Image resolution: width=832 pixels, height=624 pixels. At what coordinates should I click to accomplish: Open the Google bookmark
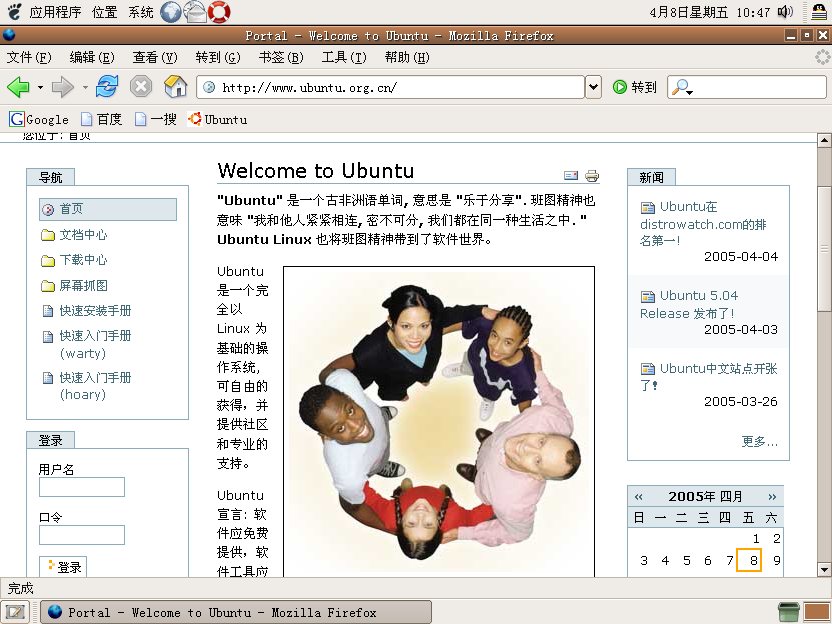click(x=39, y=119)
